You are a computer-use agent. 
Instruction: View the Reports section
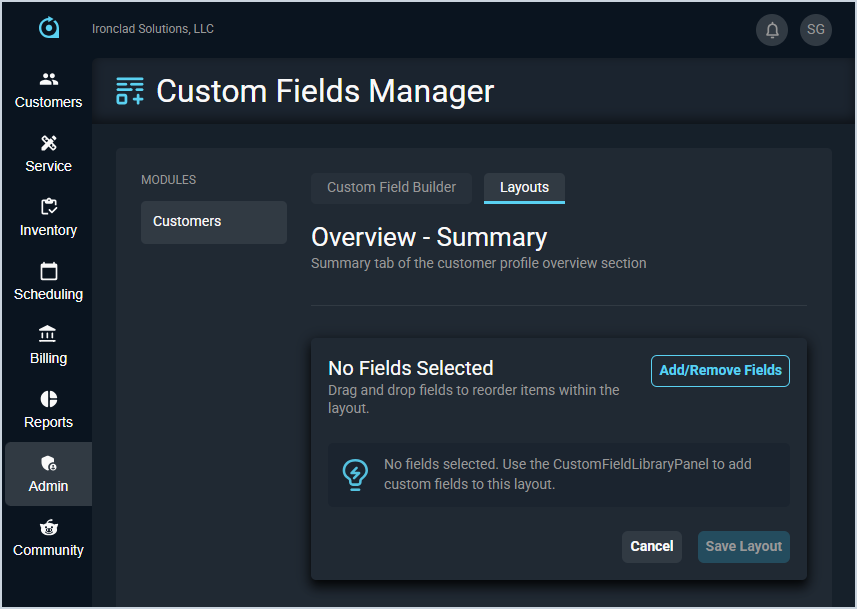(48, 410)
